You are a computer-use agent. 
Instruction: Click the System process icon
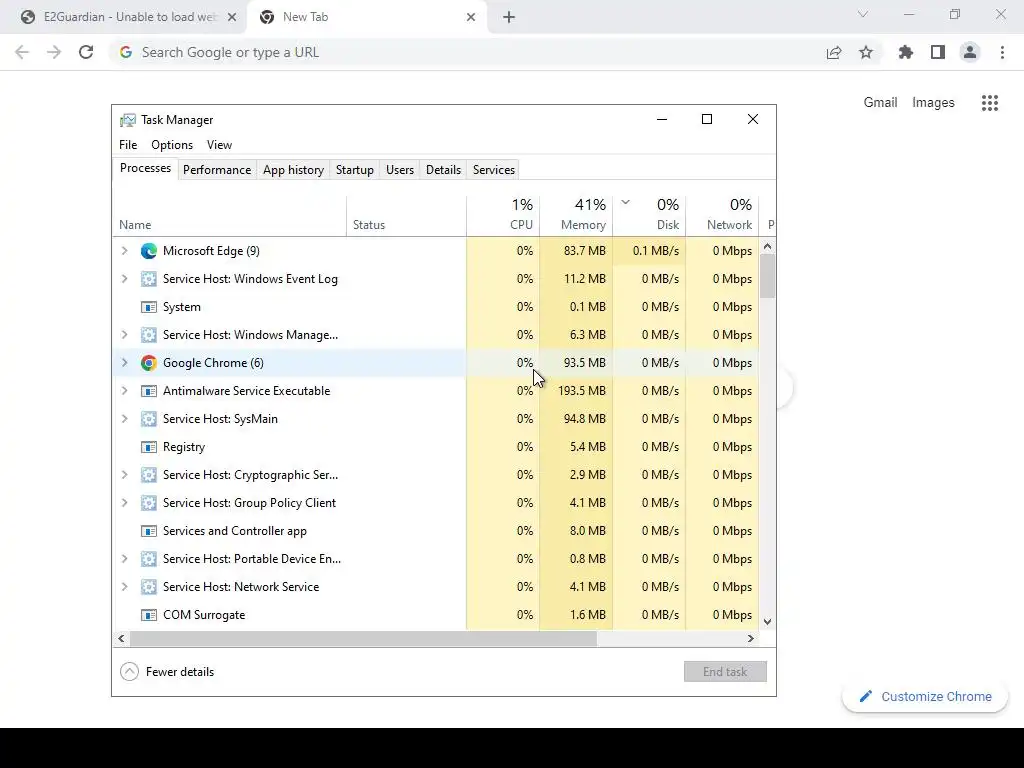tap(149, 307)
